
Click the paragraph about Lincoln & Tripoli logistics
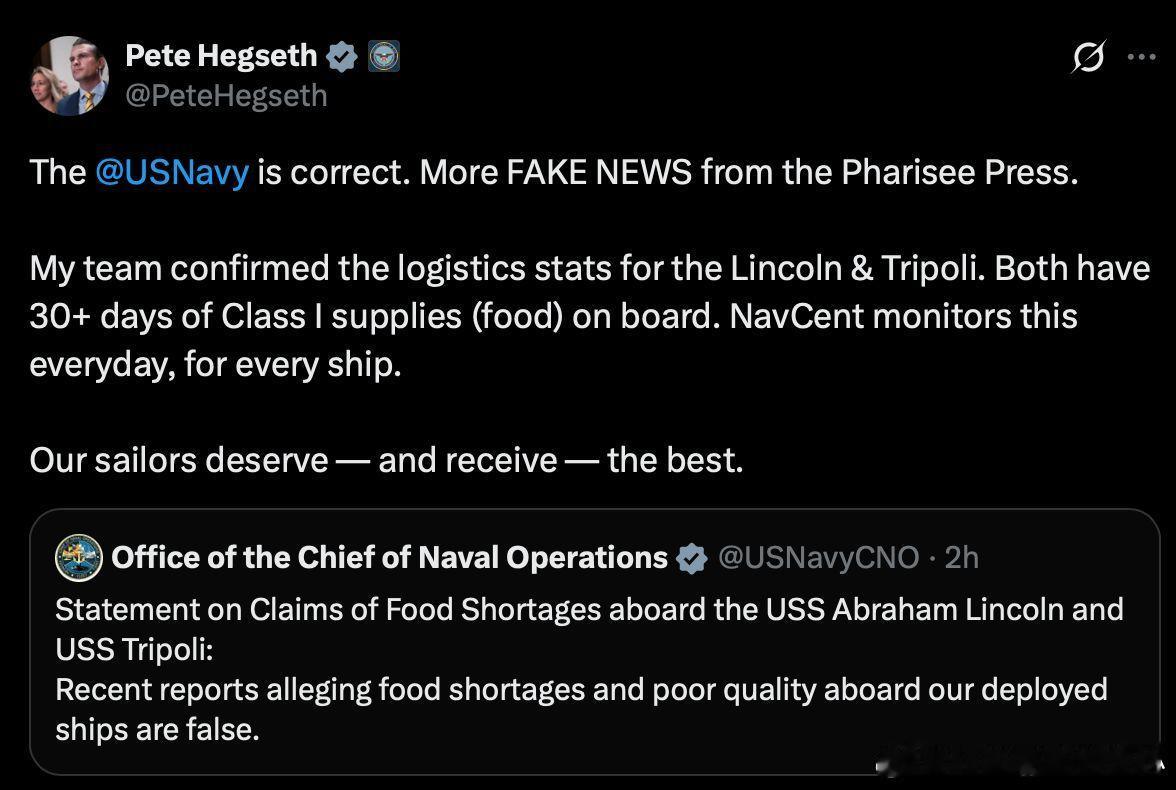(x=589, y=316)
